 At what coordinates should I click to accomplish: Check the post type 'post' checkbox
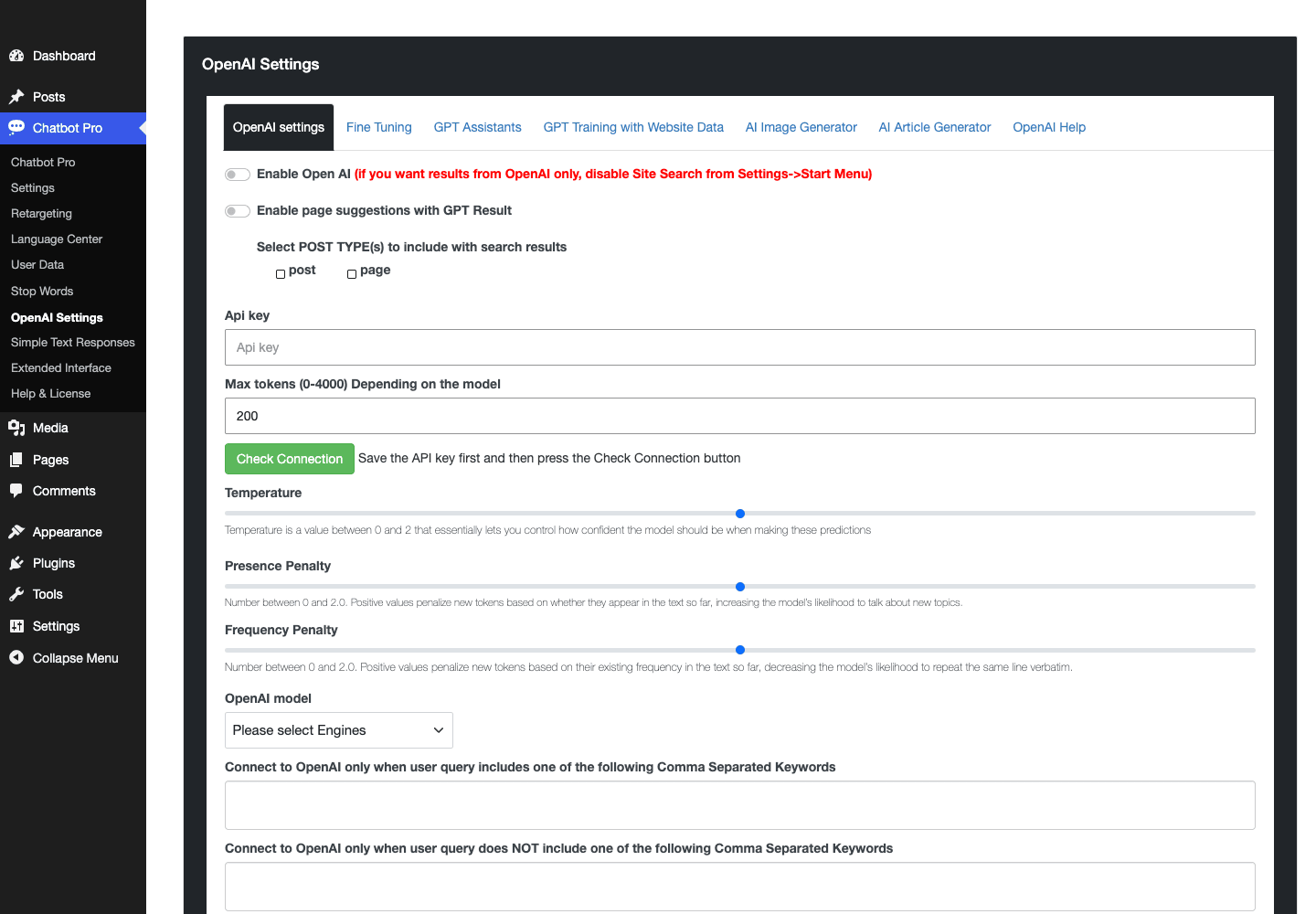click(281, 274)
